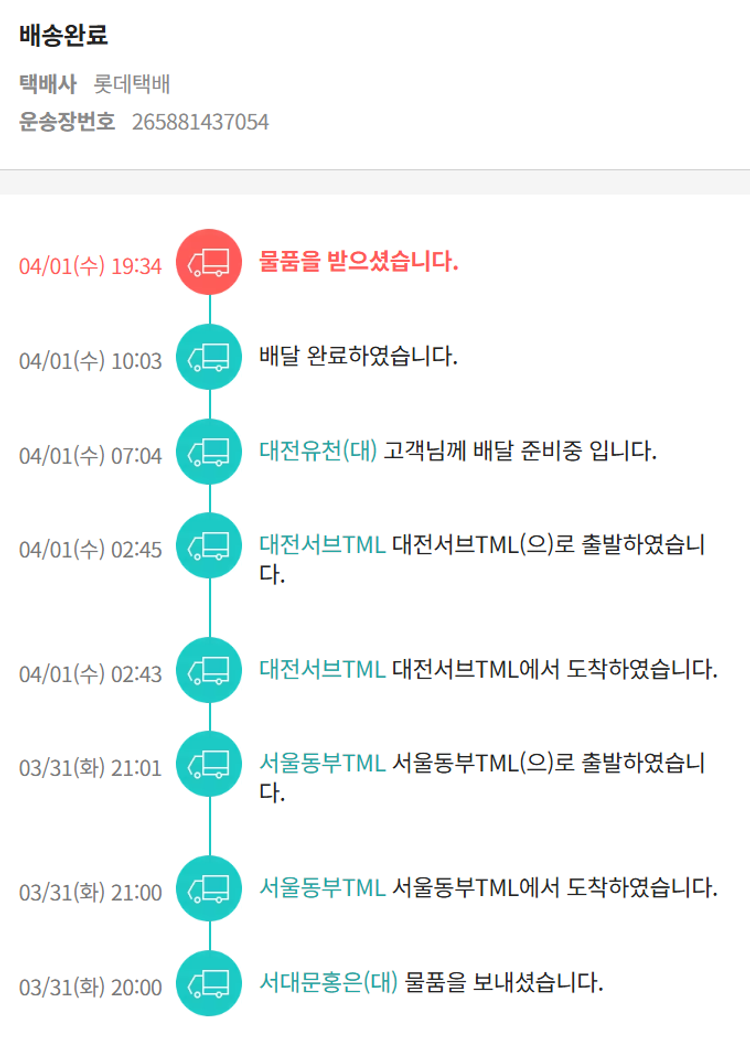
Task: Click the tracking number 265881437054
Action: [x=200, y=122]
